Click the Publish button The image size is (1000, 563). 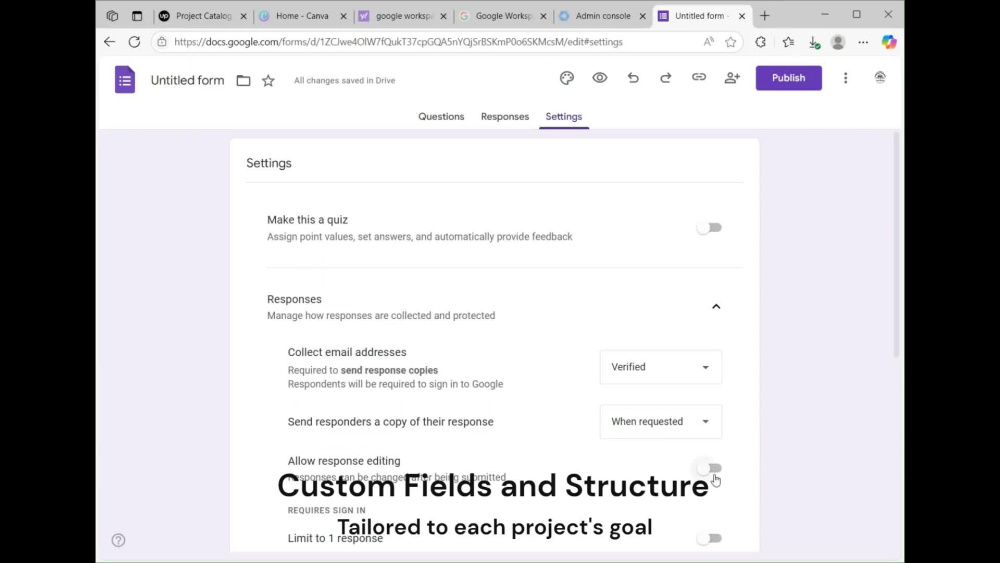point(789,78)
